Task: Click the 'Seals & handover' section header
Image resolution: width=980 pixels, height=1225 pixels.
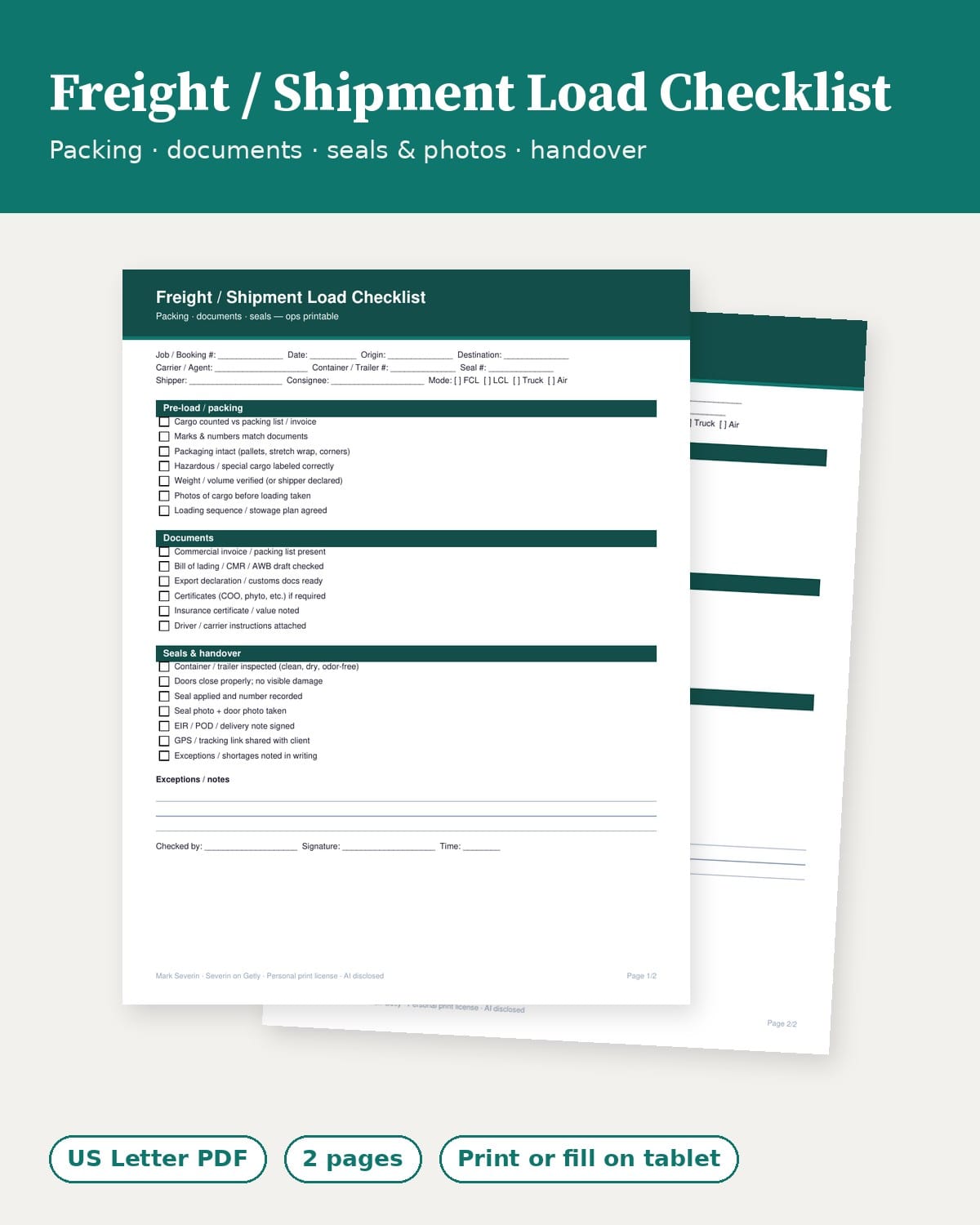Action: 406,653
